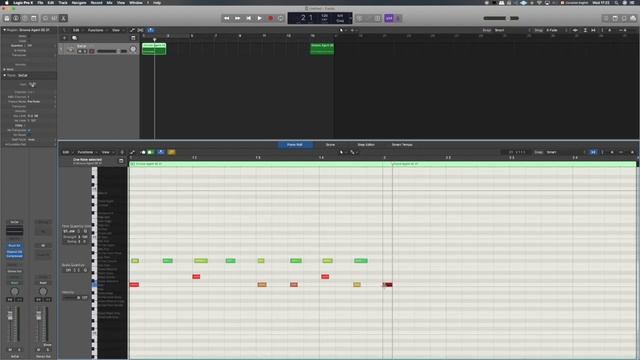Open the piano roll Functions menu
Screen dimensions: 640x360
pyautogui.click(x=87, y=152)
